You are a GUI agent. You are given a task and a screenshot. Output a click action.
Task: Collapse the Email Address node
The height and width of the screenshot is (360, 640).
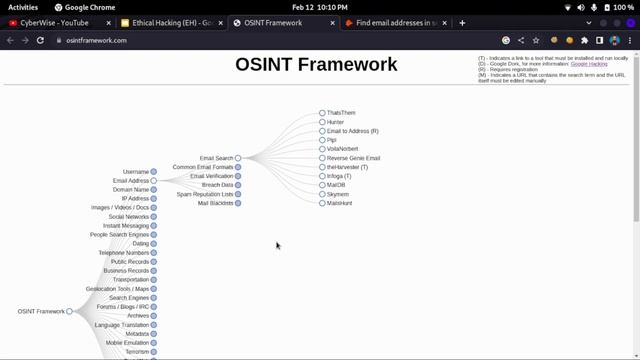point(153,181)
